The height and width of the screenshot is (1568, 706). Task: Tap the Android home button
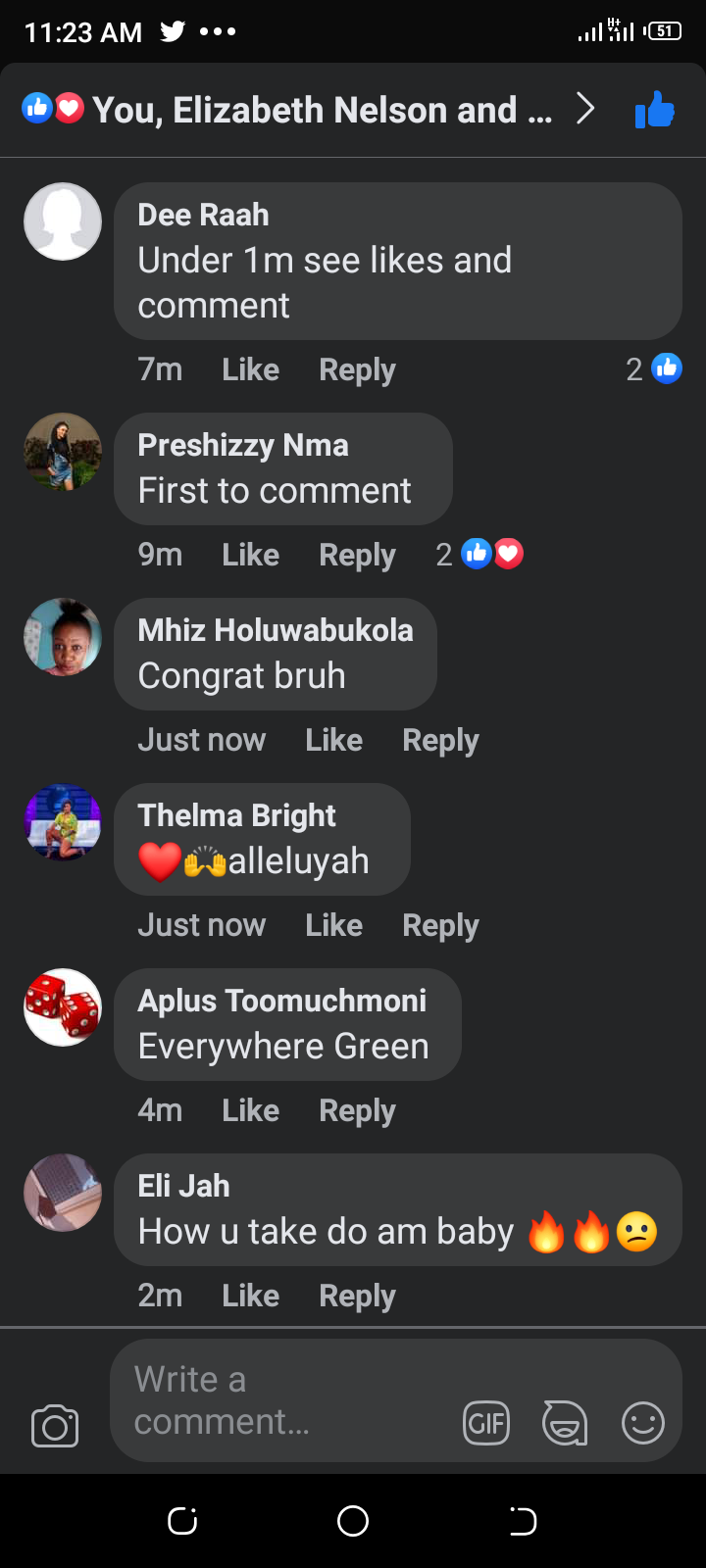pyautogui.click(x=353, y=1521)
